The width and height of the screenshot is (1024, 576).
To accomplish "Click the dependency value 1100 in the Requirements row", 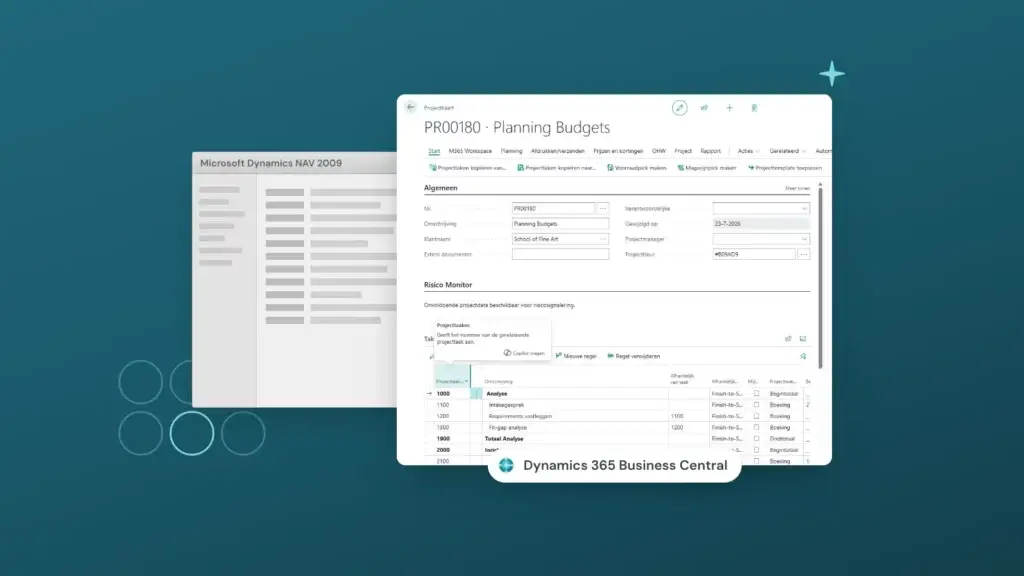I will click(677, 416).
